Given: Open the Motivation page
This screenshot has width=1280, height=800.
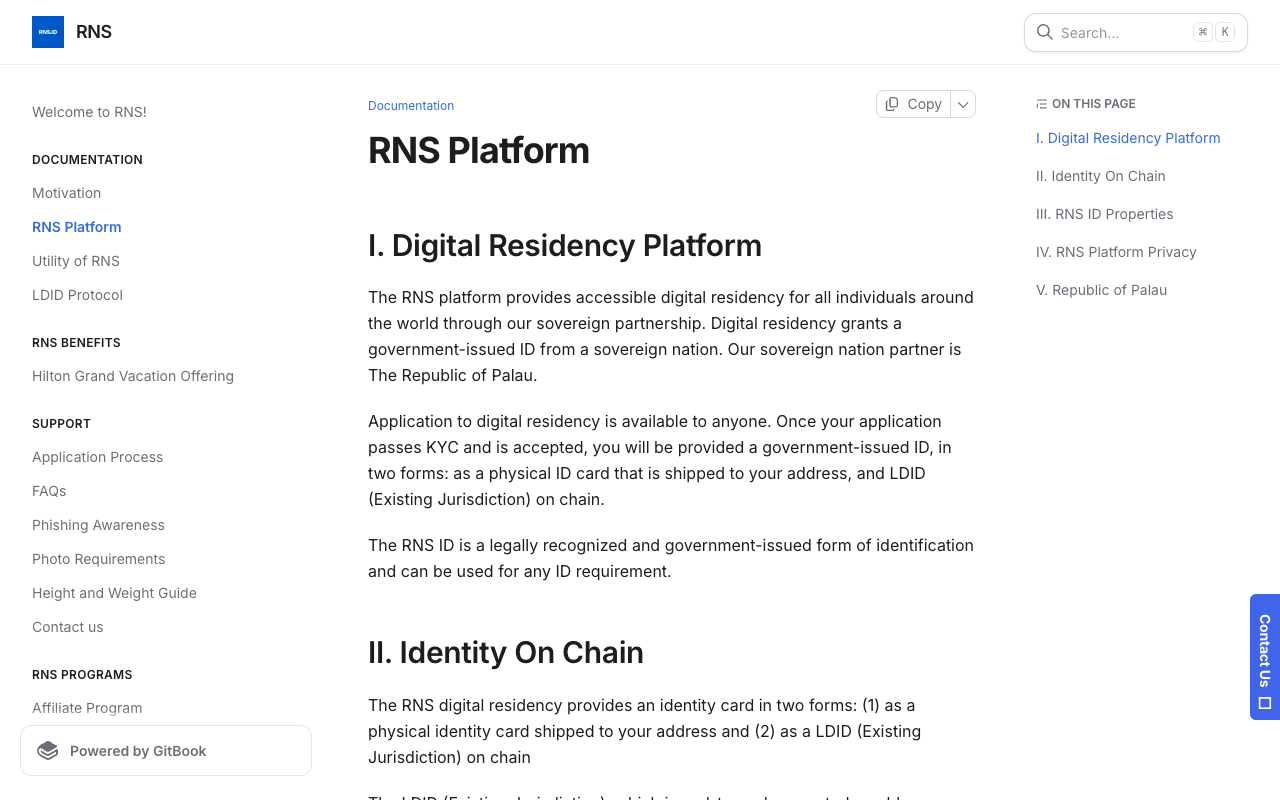Looking at the screenshot, I should click(x=66, y=193).
